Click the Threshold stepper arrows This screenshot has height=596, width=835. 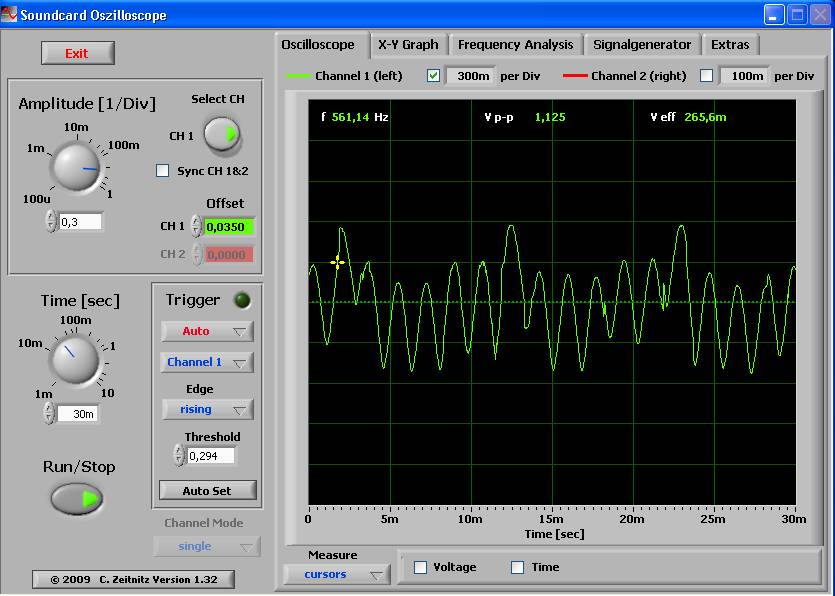pyautogui.click(x=178, y=456)
